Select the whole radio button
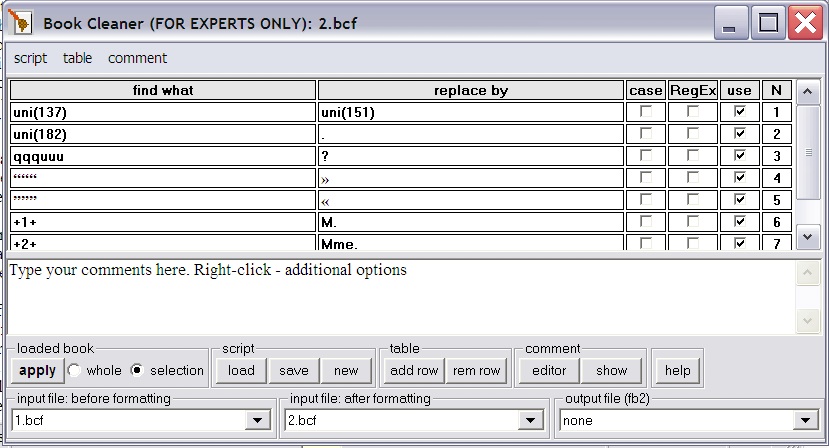Image resolution: width=829 pixels, height=448 pixels. (x=74, y=370)
